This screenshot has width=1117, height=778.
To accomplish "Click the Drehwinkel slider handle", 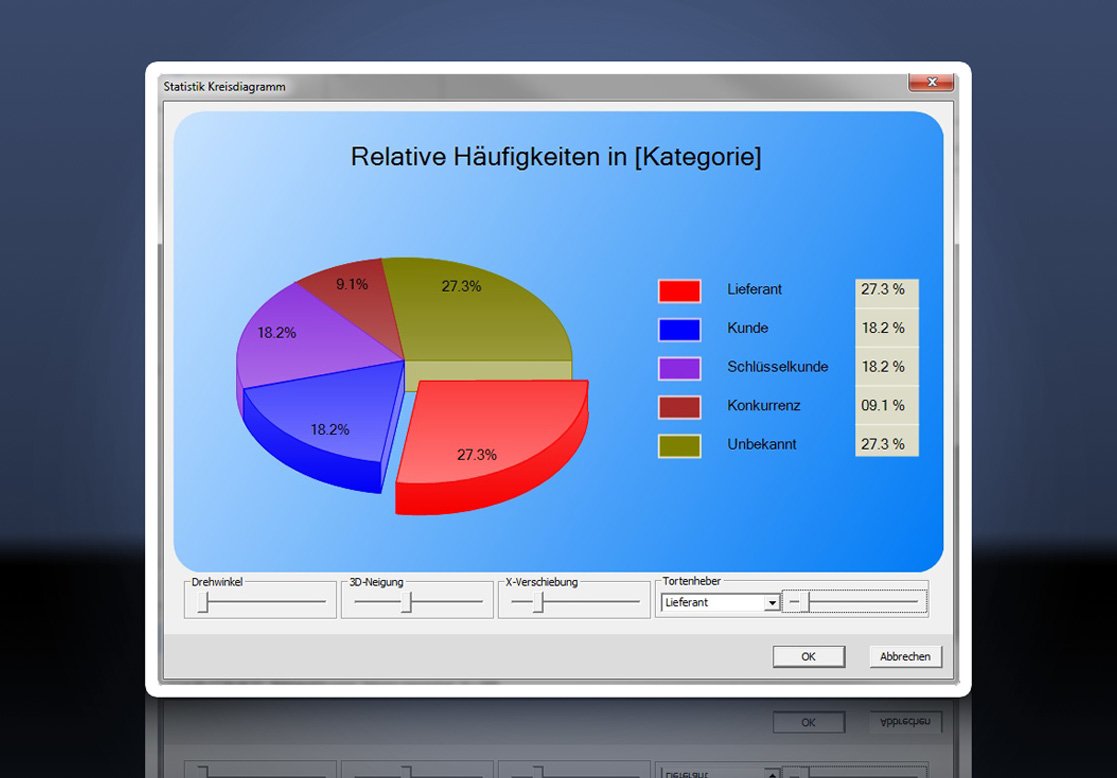I will 203,603.
